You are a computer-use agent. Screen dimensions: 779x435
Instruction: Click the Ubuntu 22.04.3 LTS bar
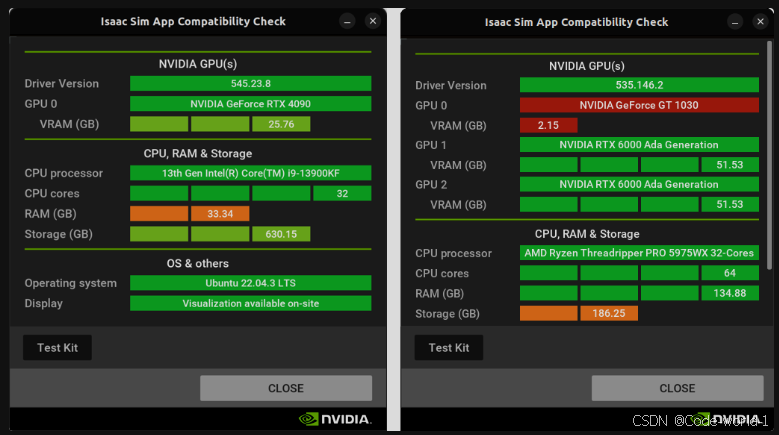[x=250, y=283]
